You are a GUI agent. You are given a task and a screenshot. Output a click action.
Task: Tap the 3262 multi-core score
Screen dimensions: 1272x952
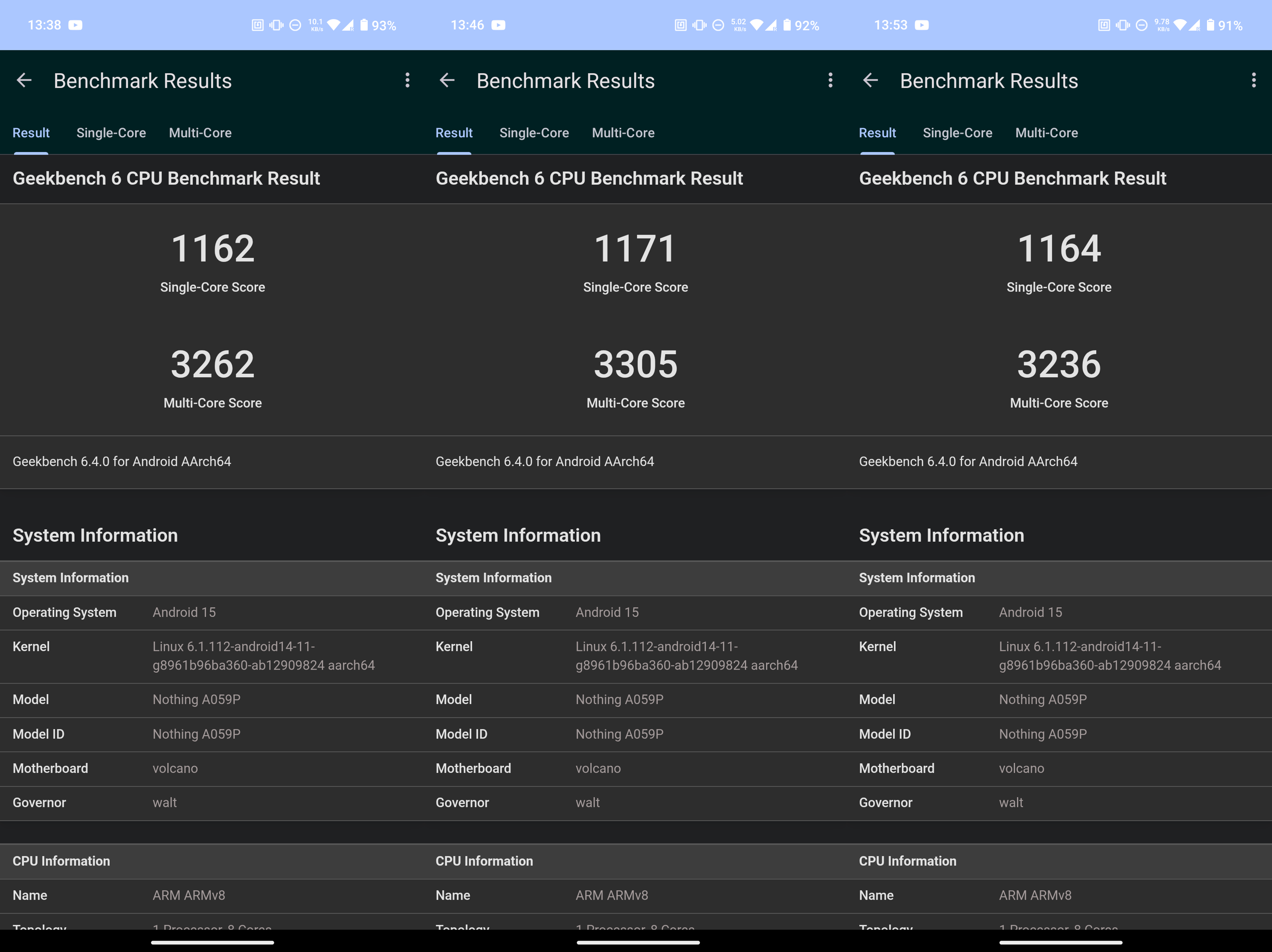(212, 365)
